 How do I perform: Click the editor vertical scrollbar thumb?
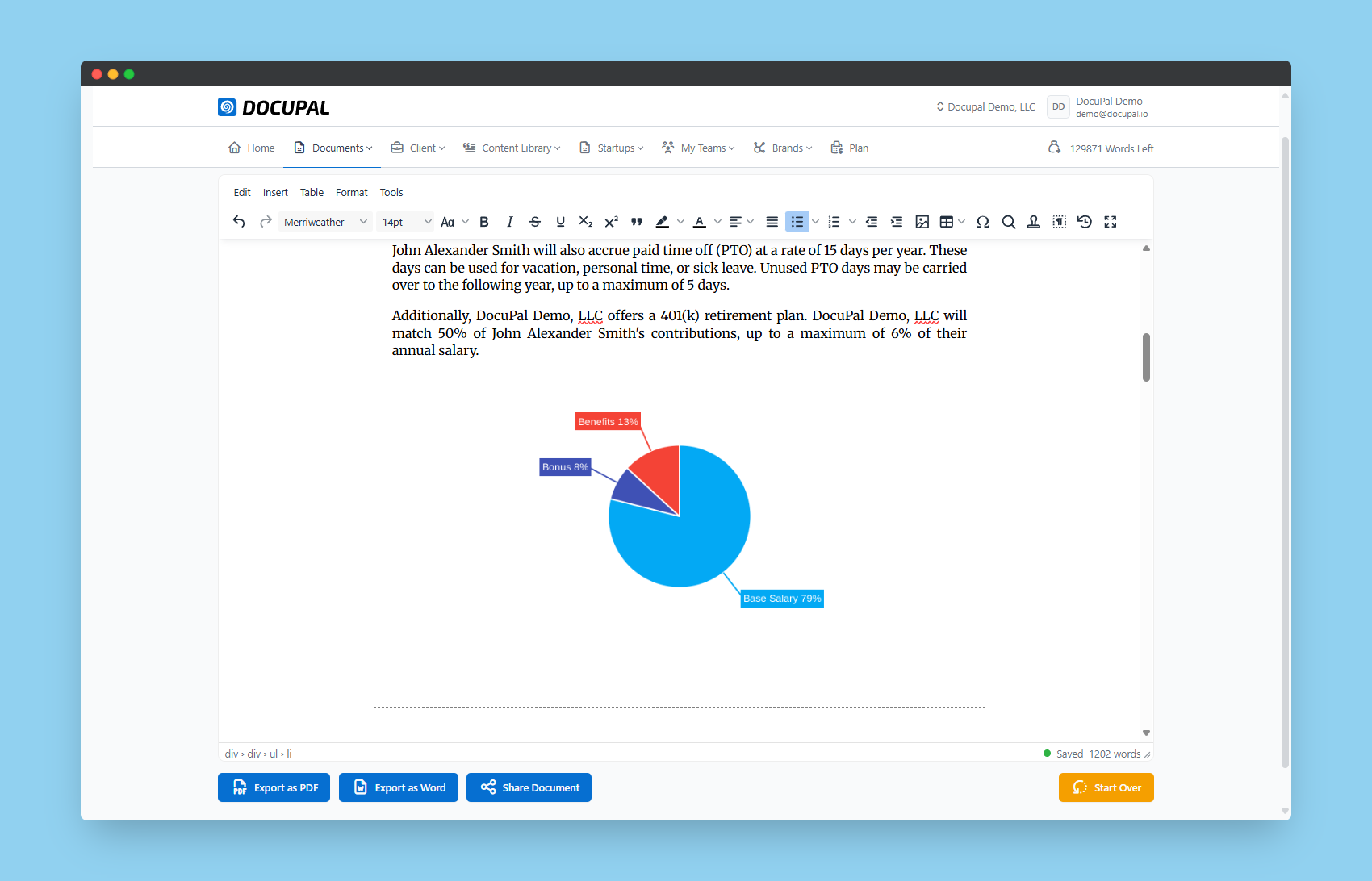point(1146,357)
